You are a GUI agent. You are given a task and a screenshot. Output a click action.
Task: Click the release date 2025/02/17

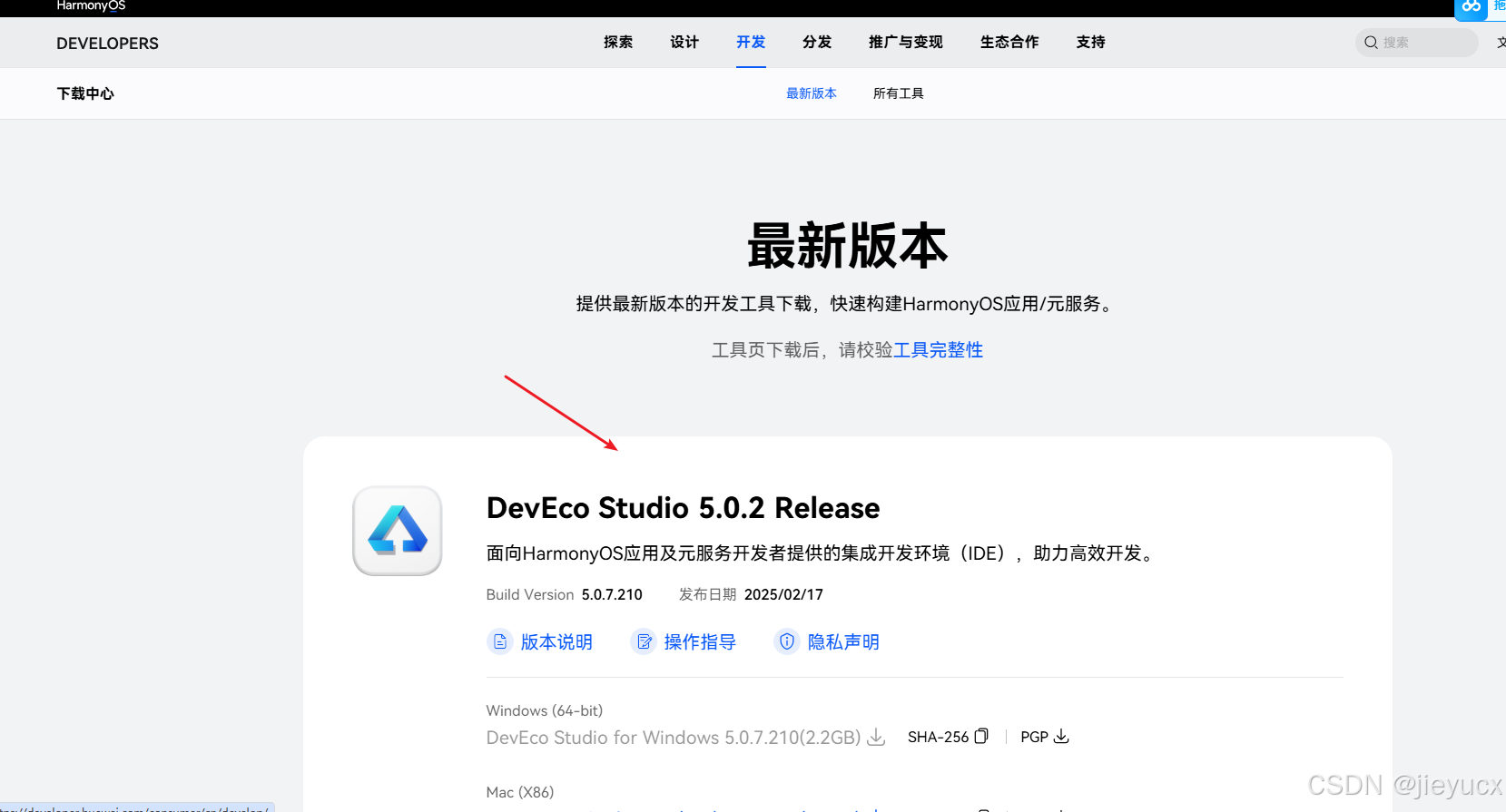coord(783,594)
